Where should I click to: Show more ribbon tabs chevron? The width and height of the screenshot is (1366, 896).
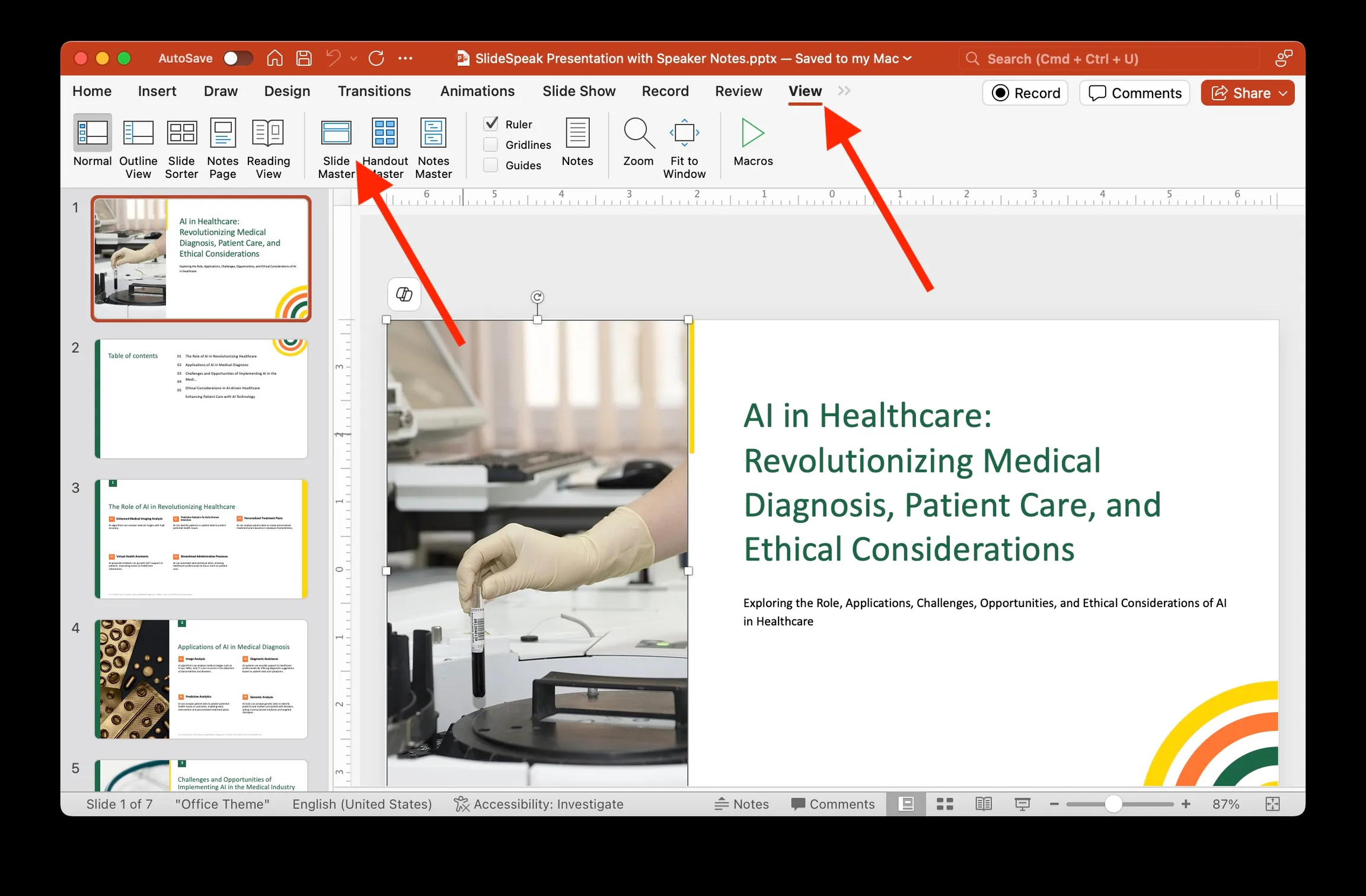coord(844,91)
